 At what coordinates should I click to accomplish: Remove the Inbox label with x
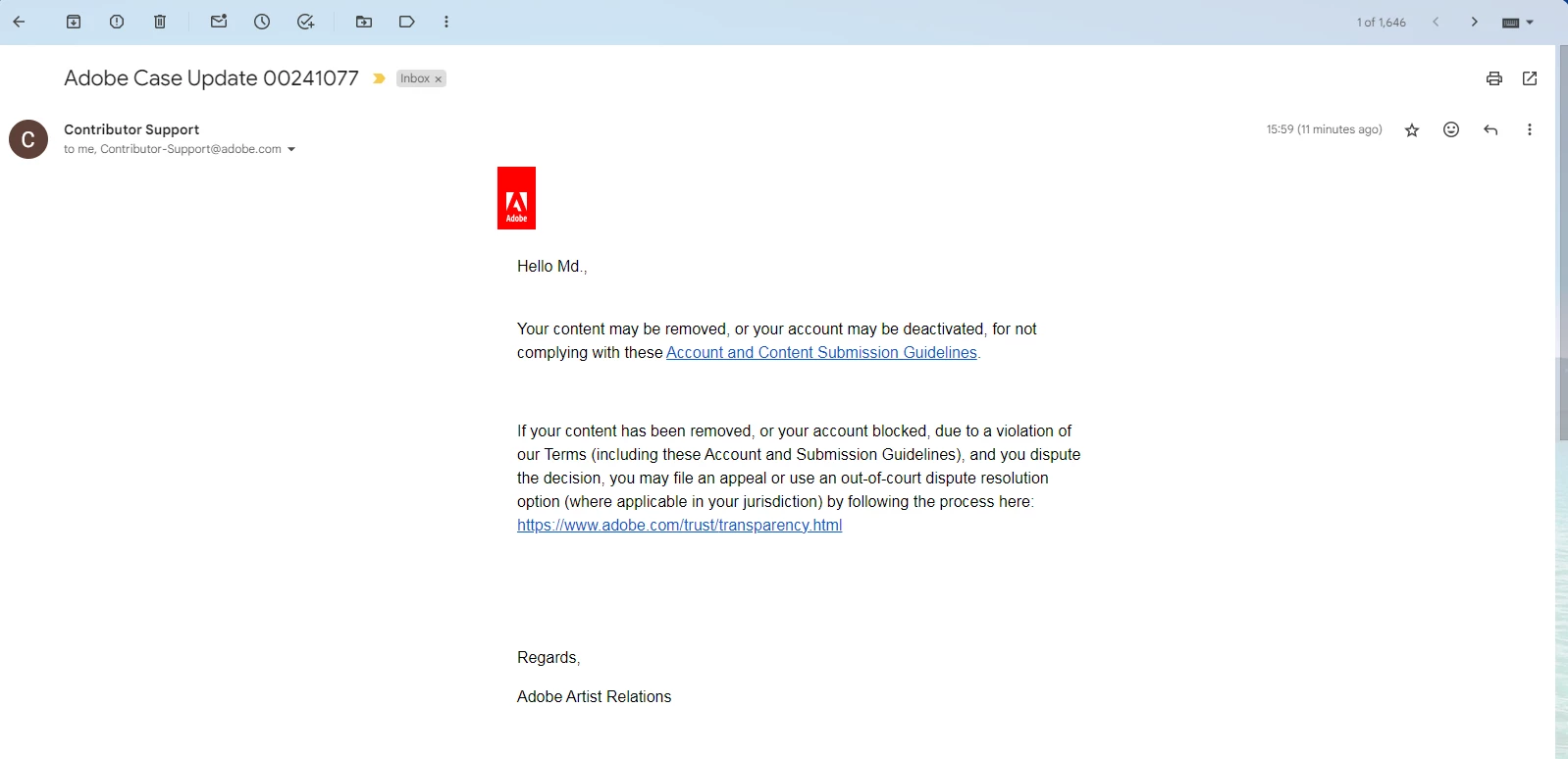[x=439, y=79]
